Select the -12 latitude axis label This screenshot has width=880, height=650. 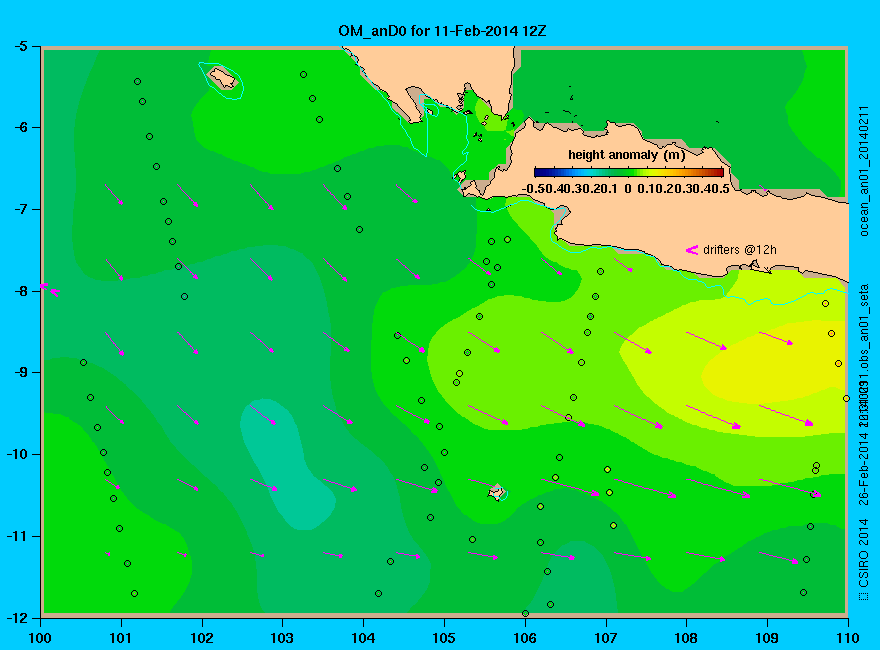(16, 617)
